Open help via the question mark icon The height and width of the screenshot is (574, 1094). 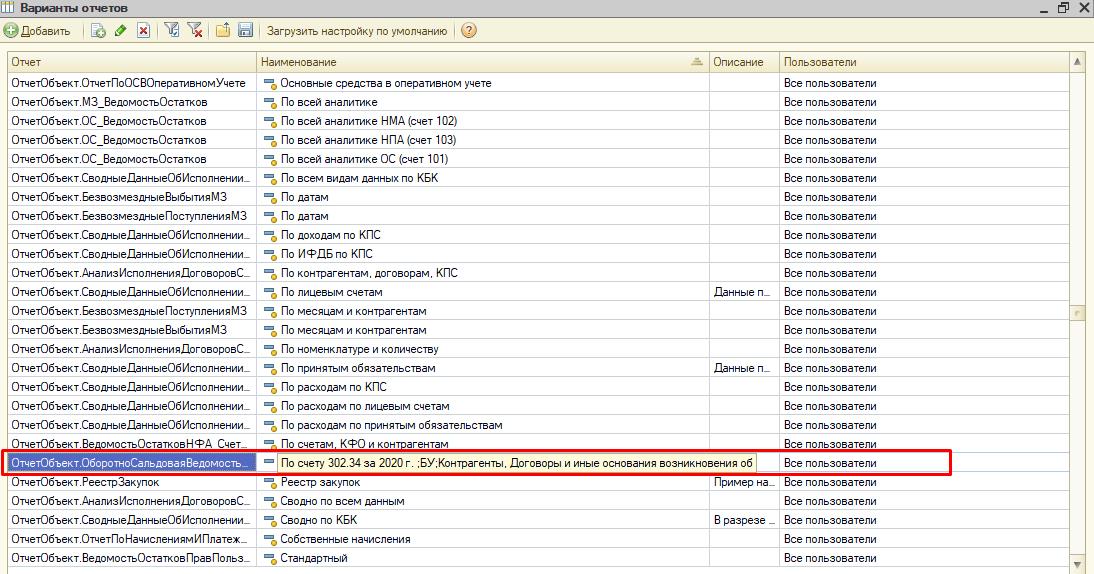(469, 31)
